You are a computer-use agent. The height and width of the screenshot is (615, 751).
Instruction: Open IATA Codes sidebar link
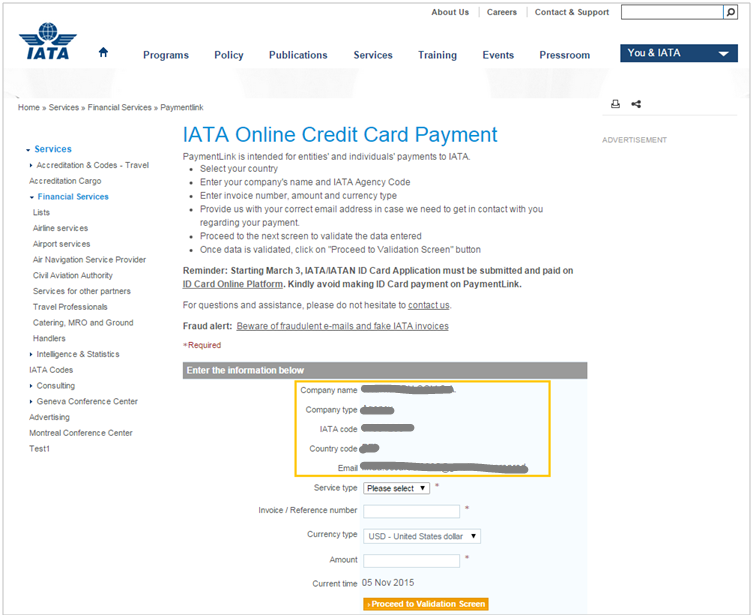(51, 370)
